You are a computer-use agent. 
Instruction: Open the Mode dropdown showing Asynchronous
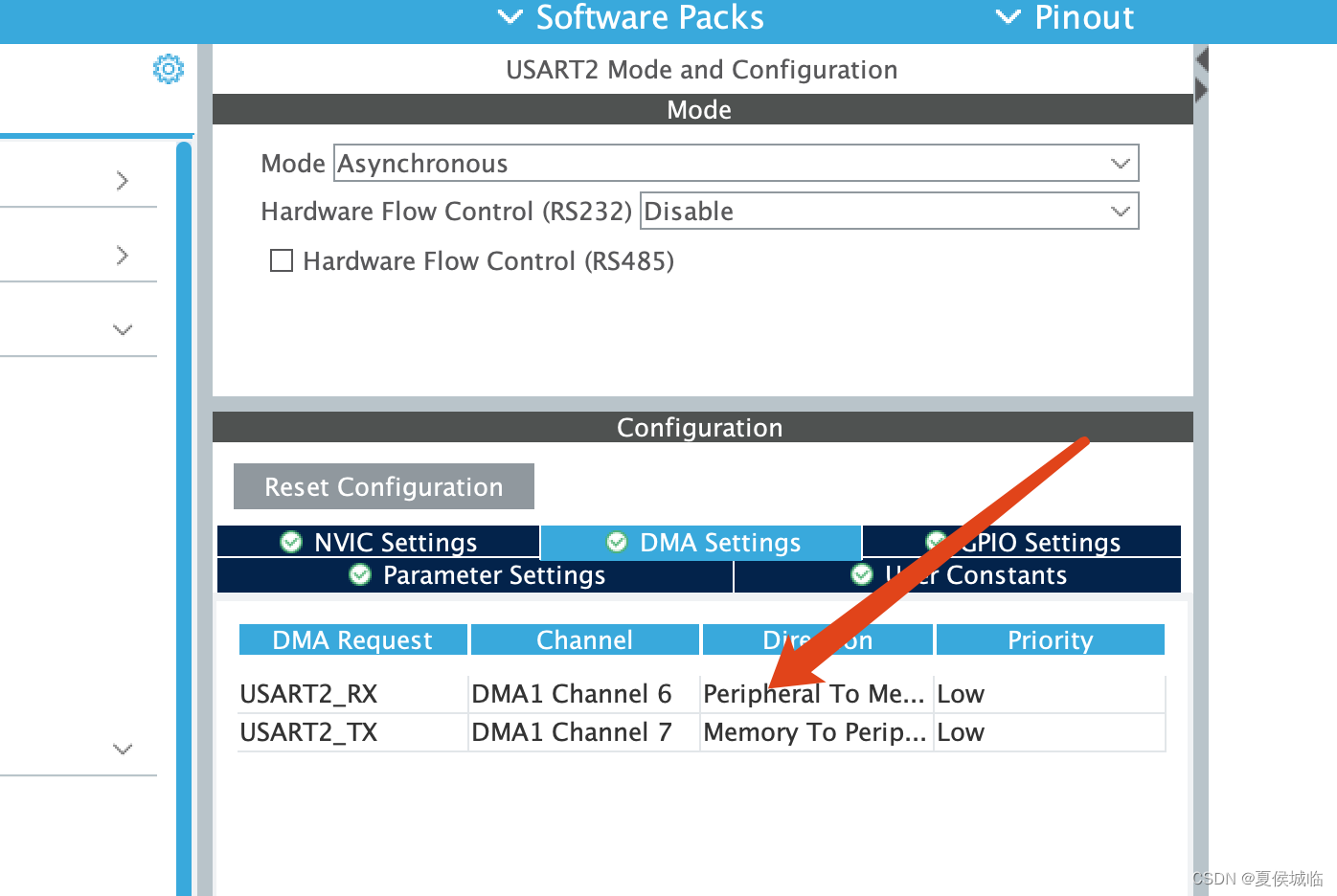pos(736,163)
